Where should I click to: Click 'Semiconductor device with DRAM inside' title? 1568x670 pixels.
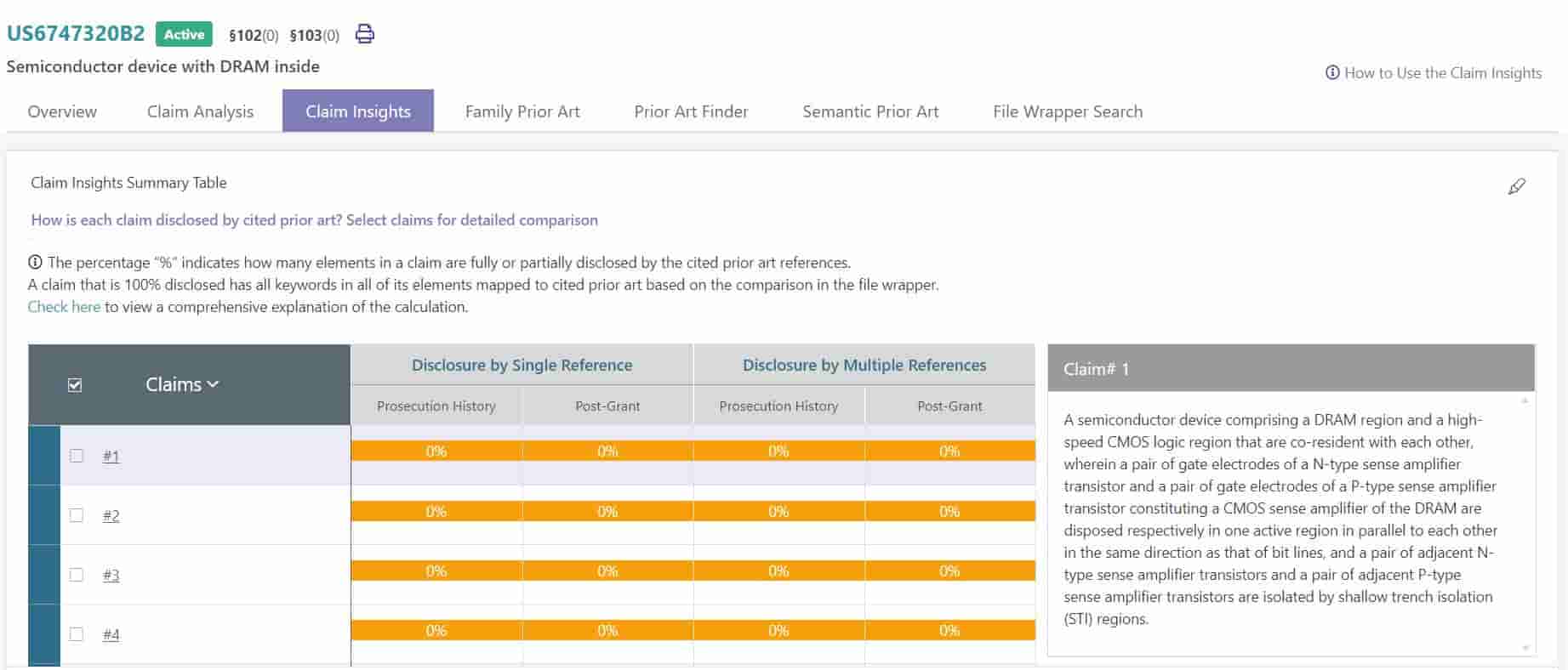(x=163, y=66)
